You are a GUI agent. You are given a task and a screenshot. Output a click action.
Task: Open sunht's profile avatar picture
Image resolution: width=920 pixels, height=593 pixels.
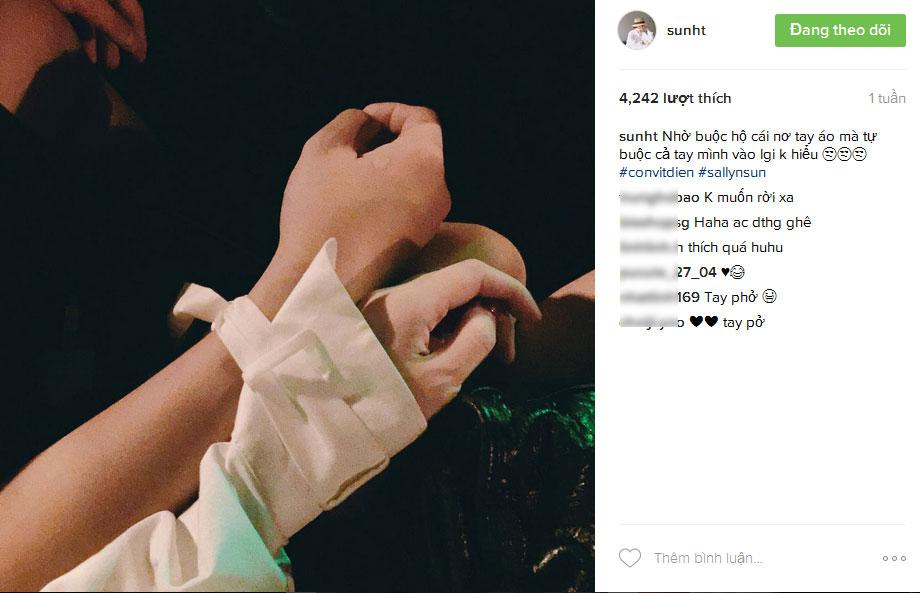[x=637, y=30]
